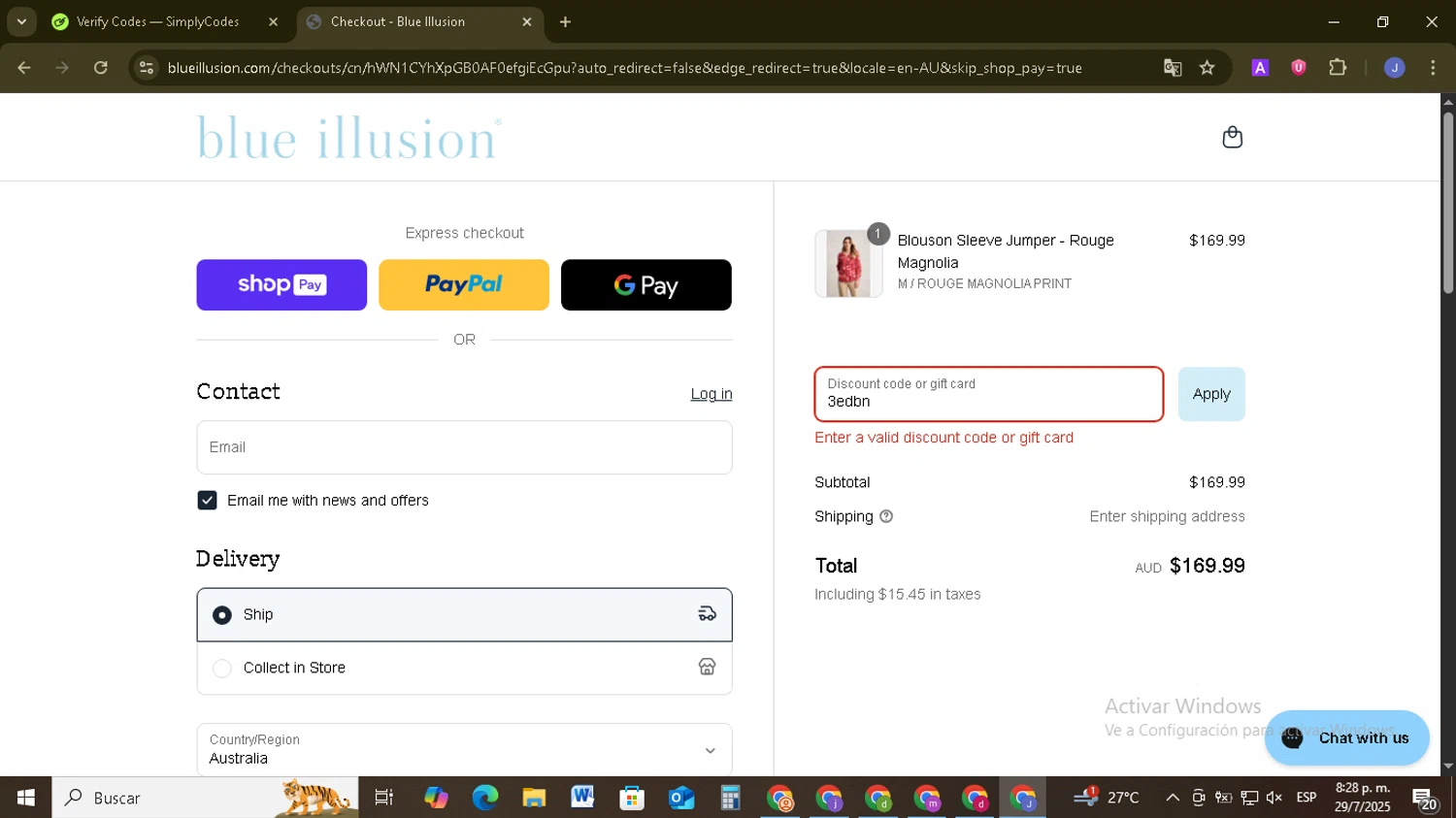
Task: Close the Verify Codes tab
Action: (x=273, y=21)
